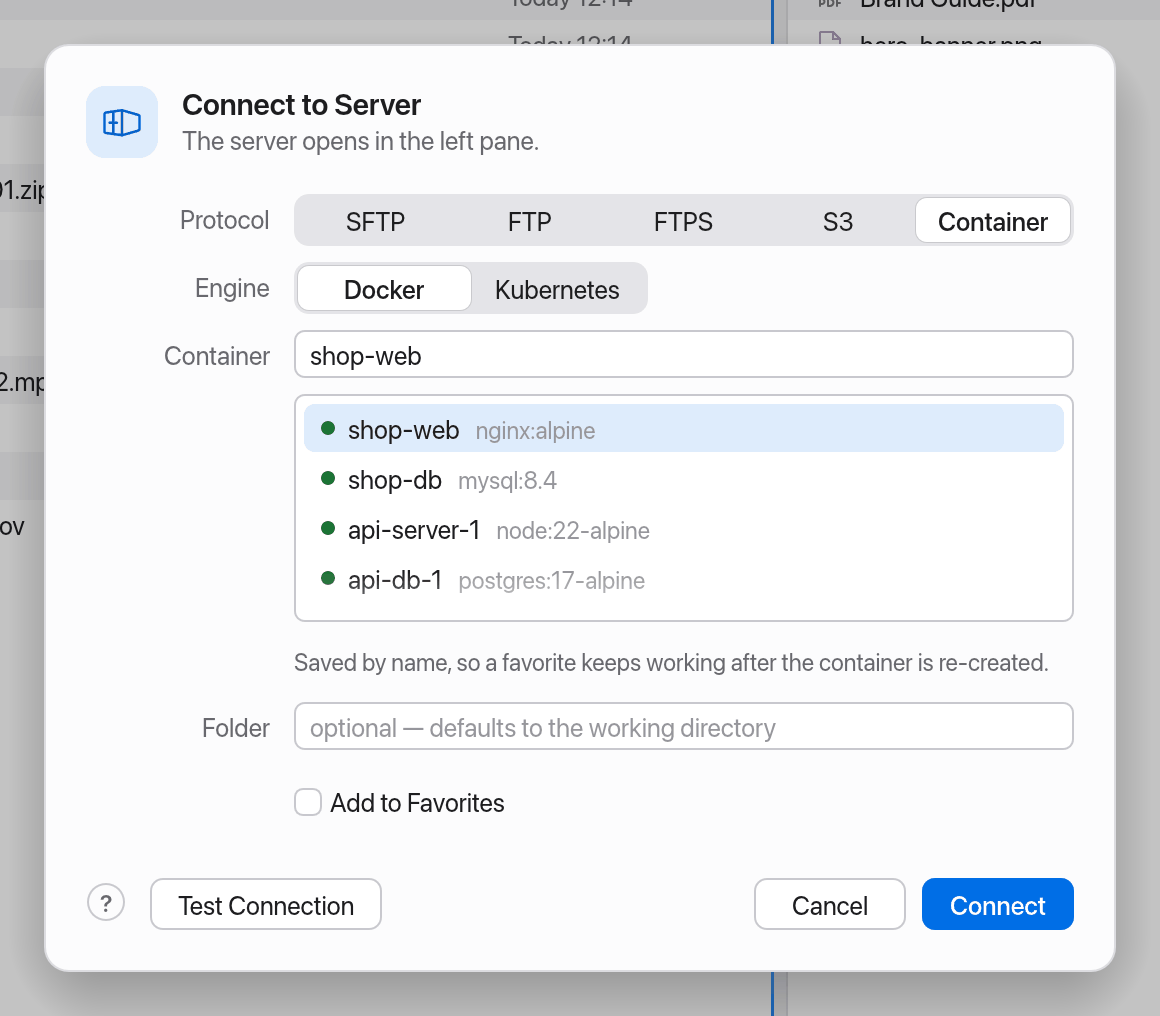Focus the optional Folder field
The height and width of the screenshot is (1016, 1160).
coord(684,727)
